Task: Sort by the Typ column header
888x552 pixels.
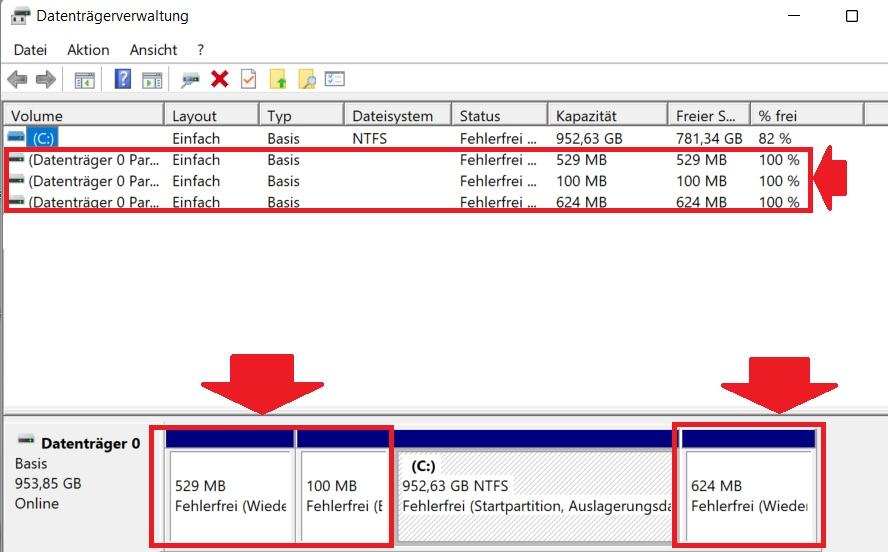Action: (x=302, y=115)
